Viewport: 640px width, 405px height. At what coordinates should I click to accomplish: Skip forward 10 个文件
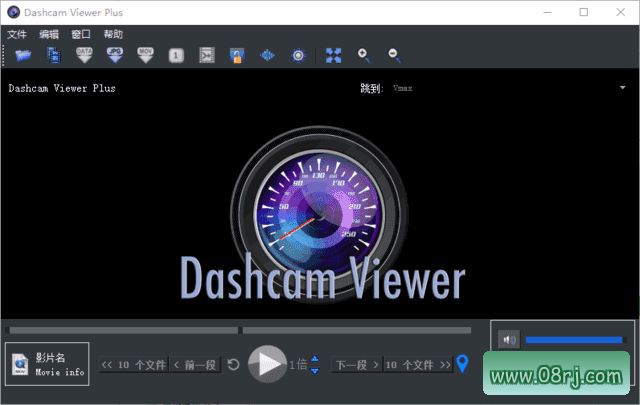coord(418,365)
